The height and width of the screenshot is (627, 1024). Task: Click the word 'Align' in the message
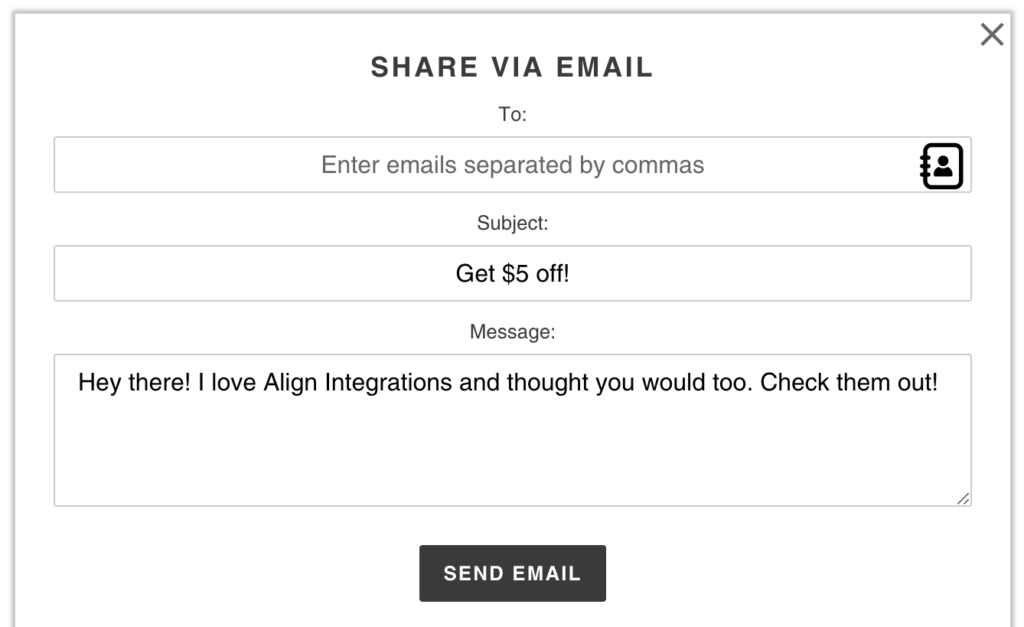point(290,382)
